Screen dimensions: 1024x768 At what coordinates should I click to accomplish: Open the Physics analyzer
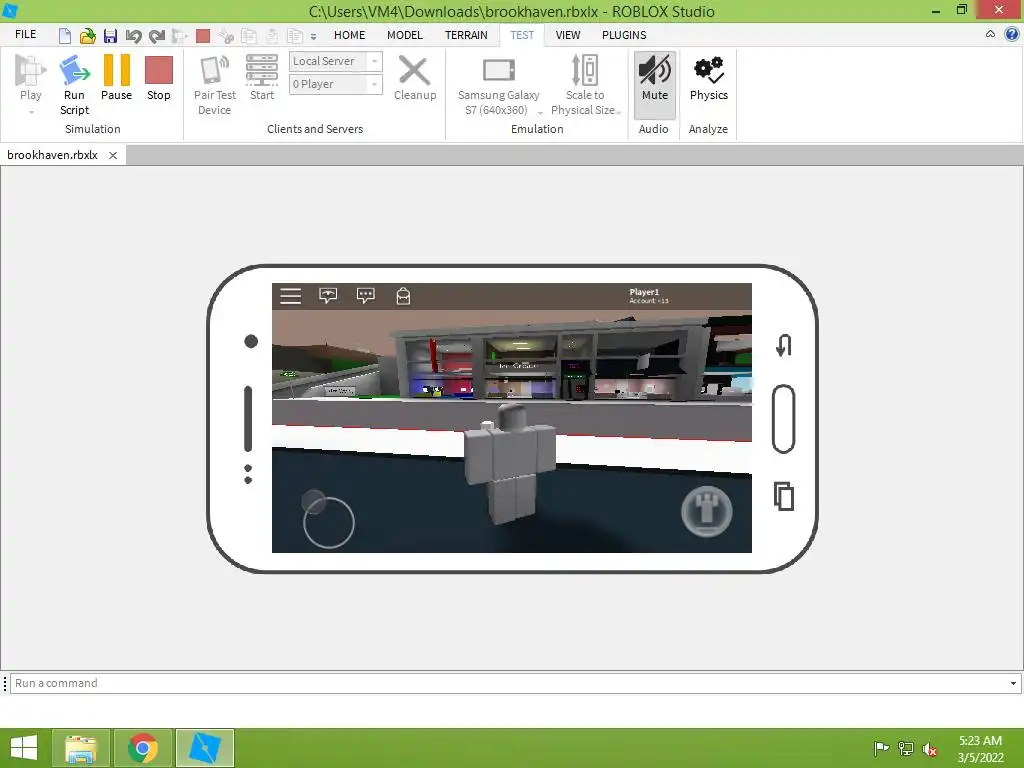point(709,77)
